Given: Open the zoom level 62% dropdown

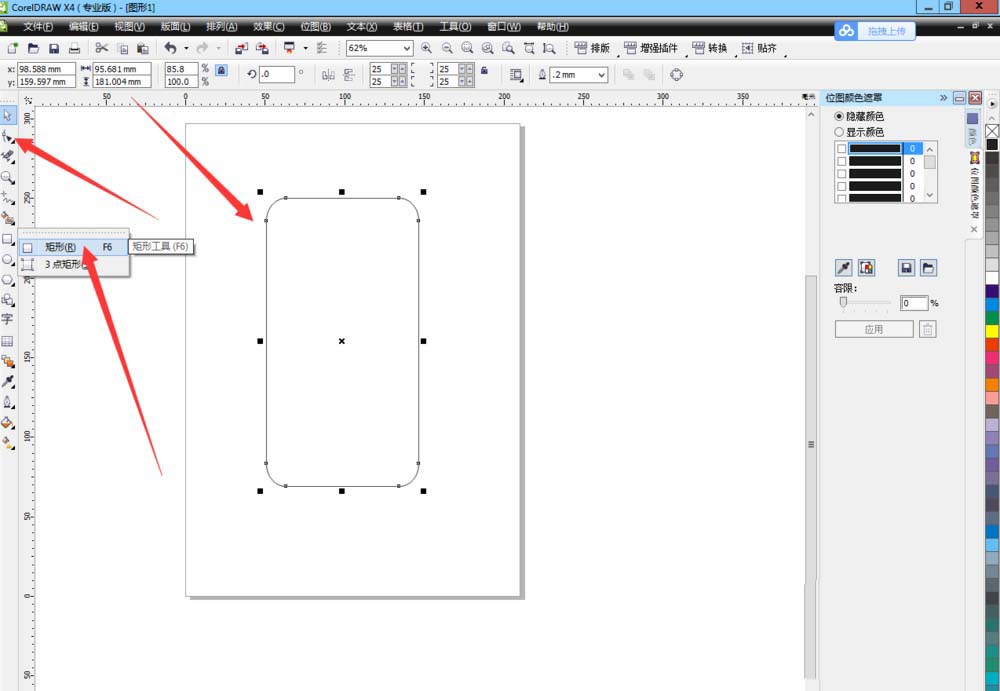Looking at the screenshot, I should click(x=407, y=48).
